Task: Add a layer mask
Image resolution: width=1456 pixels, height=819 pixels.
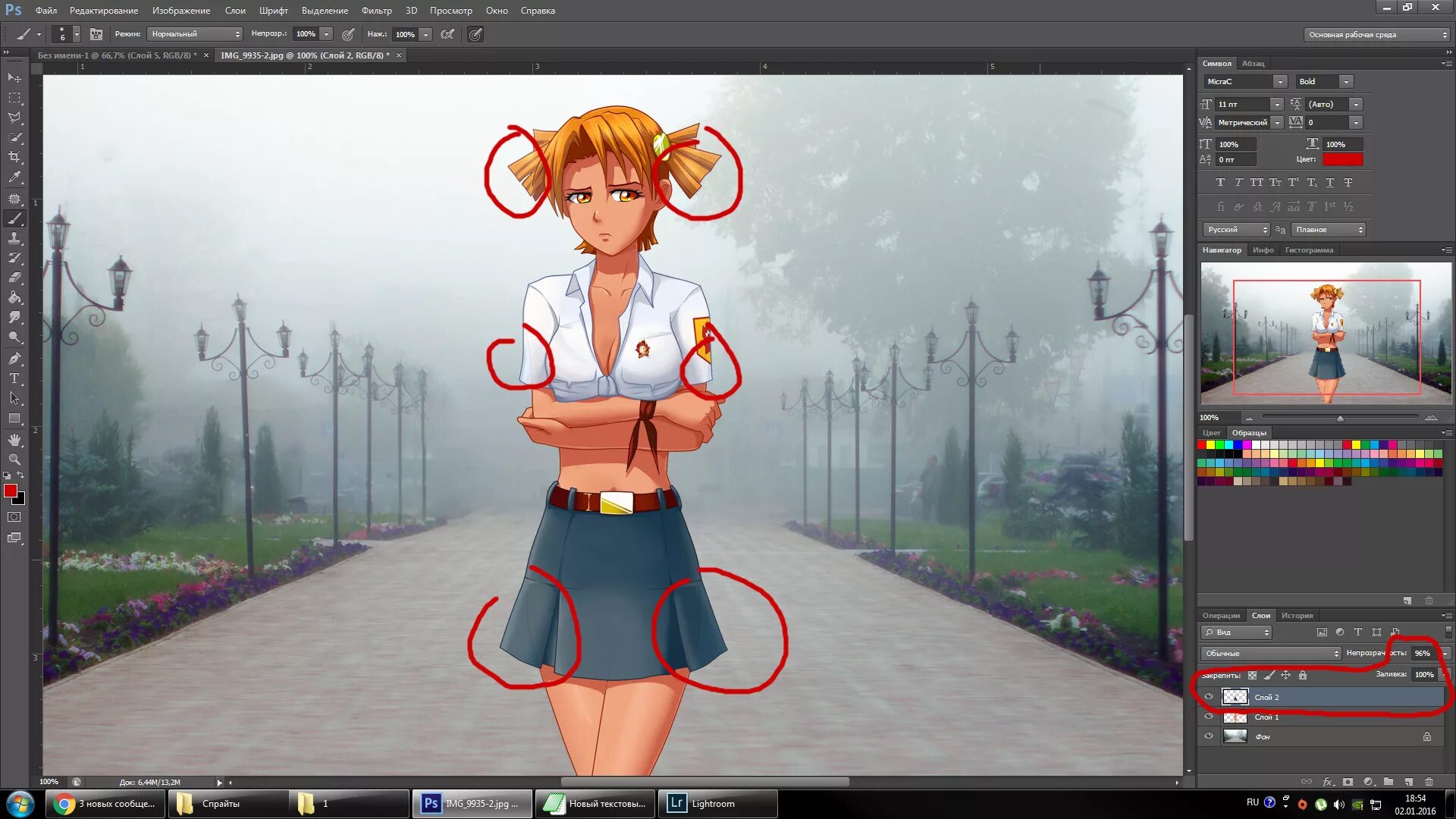Action: click(1348, 782)
